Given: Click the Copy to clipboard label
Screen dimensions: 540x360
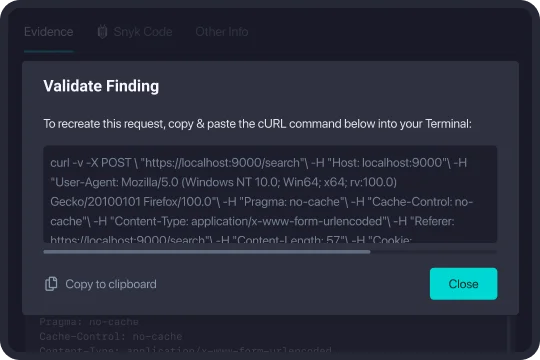Looking at the screenshot, I should [x=111, y=284].
